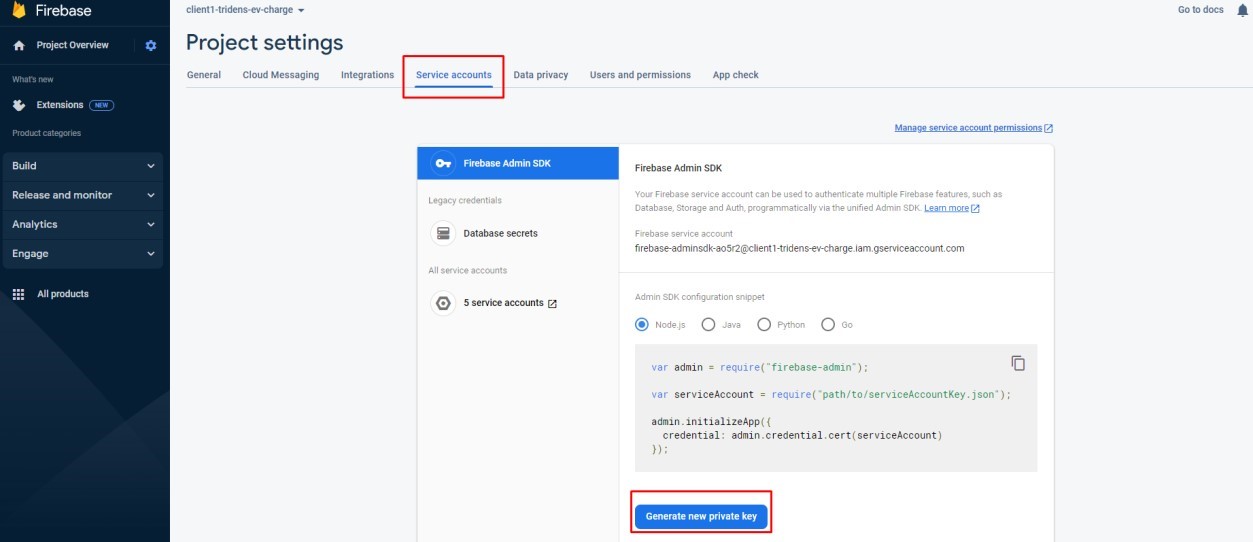Select the Node.js radio button
1253x542 pixels.
click(642, 324)
